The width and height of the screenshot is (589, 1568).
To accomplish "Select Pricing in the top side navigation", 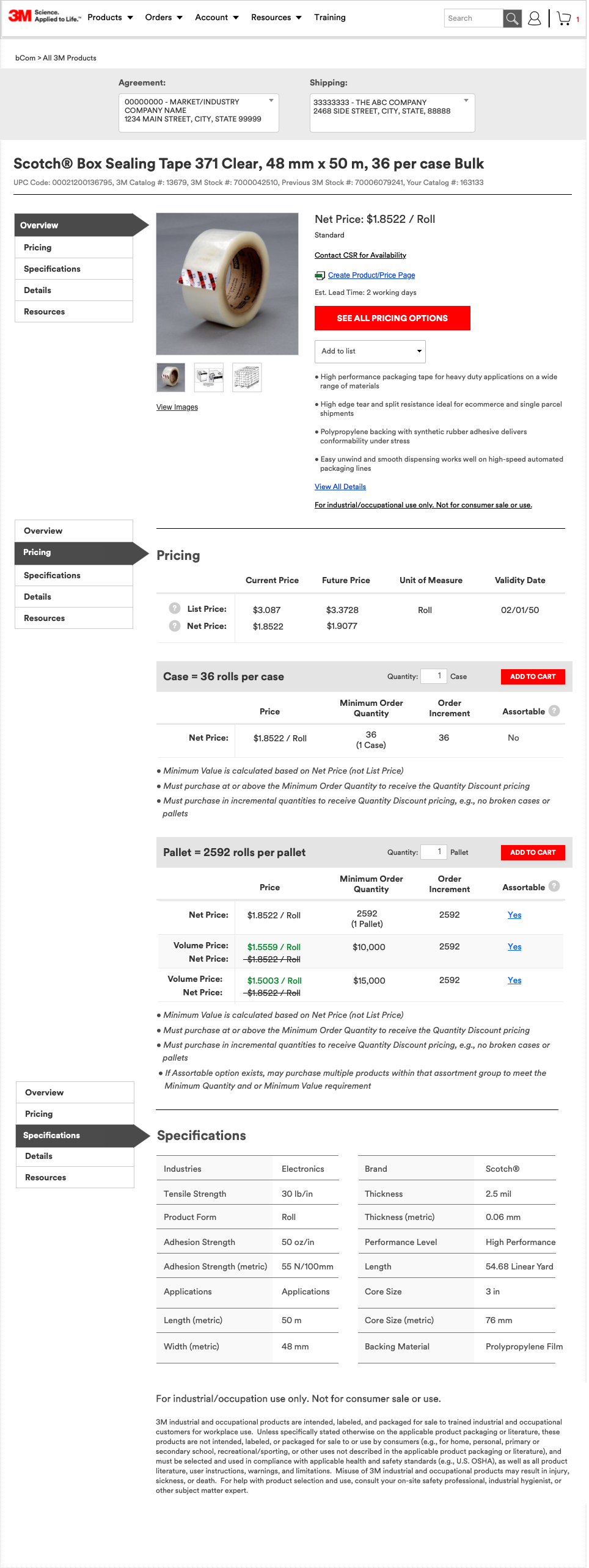I will point(74,247).
